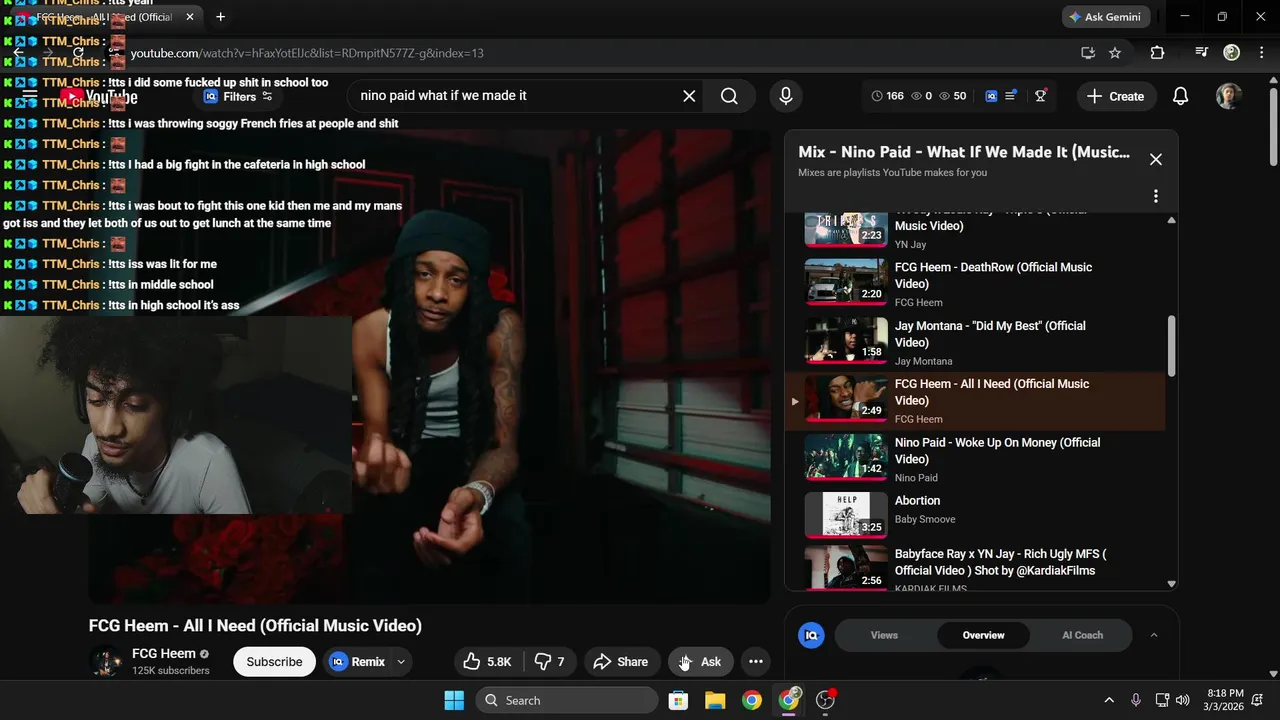The width and height of the screenshot is (1280, 720).
Task: Expand the Remix dropdown arrow
Action: coord(401,662)
